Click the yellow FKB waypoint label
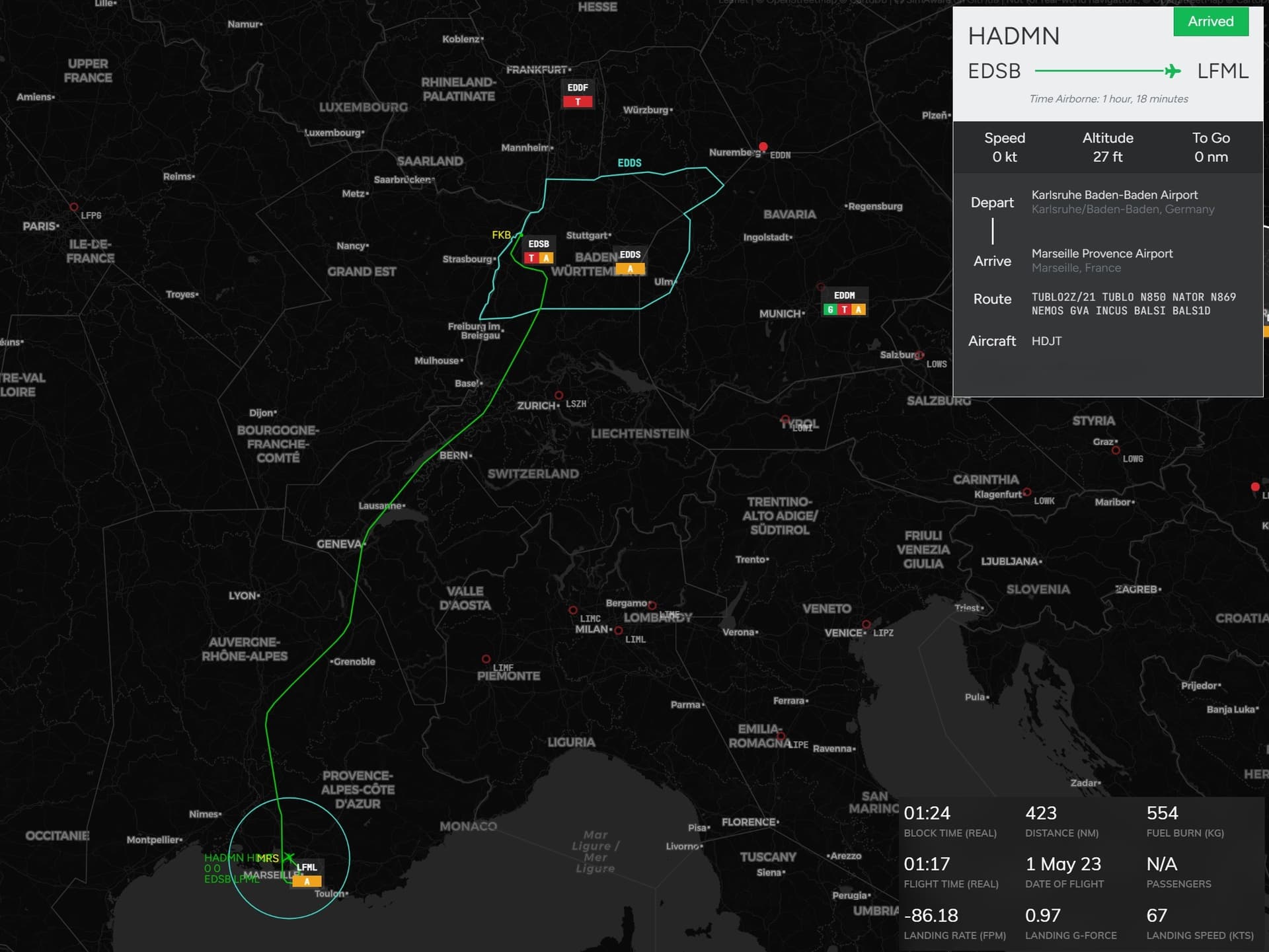This screenshot has height=952, width=1269. [501, 235]
